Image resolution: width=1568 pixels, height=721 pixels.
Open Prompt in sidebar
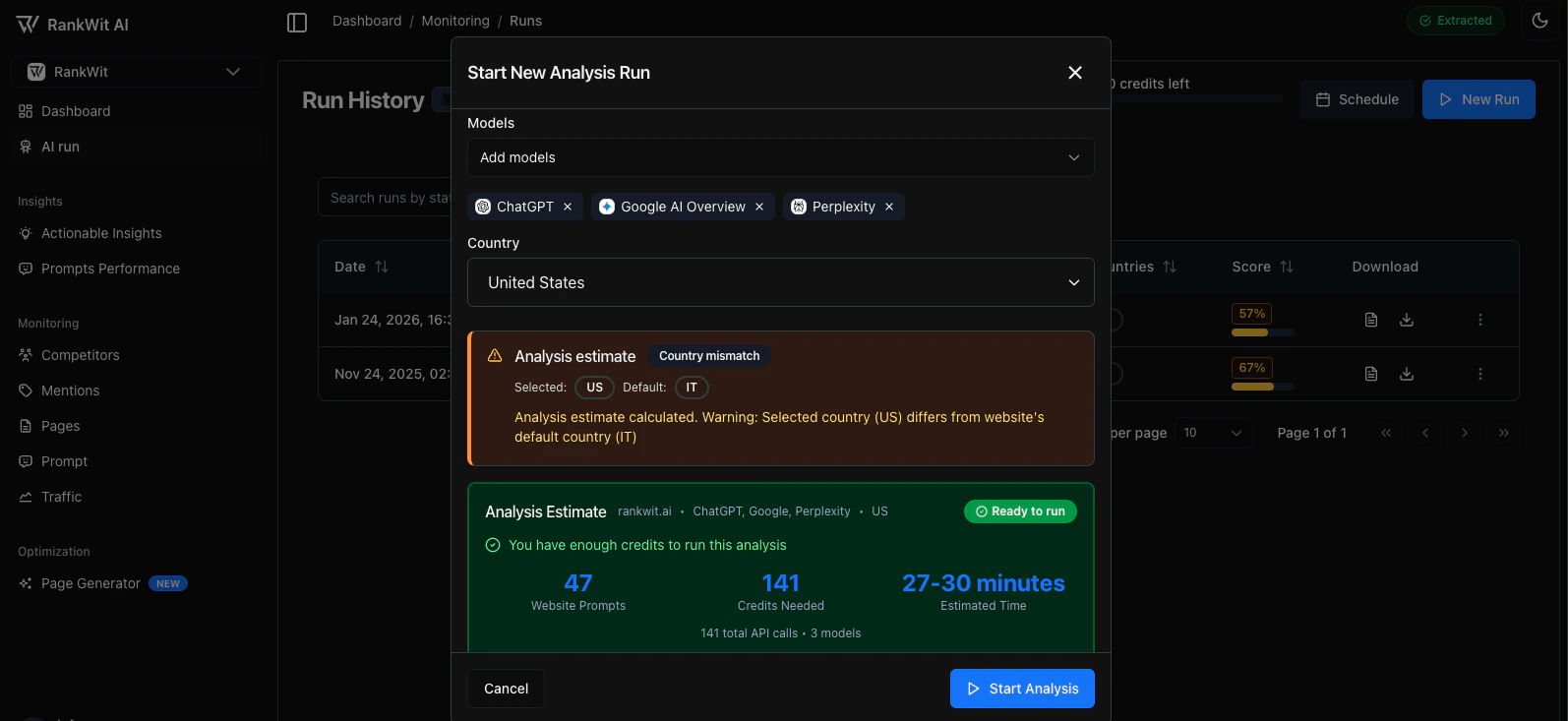[135, 461]
